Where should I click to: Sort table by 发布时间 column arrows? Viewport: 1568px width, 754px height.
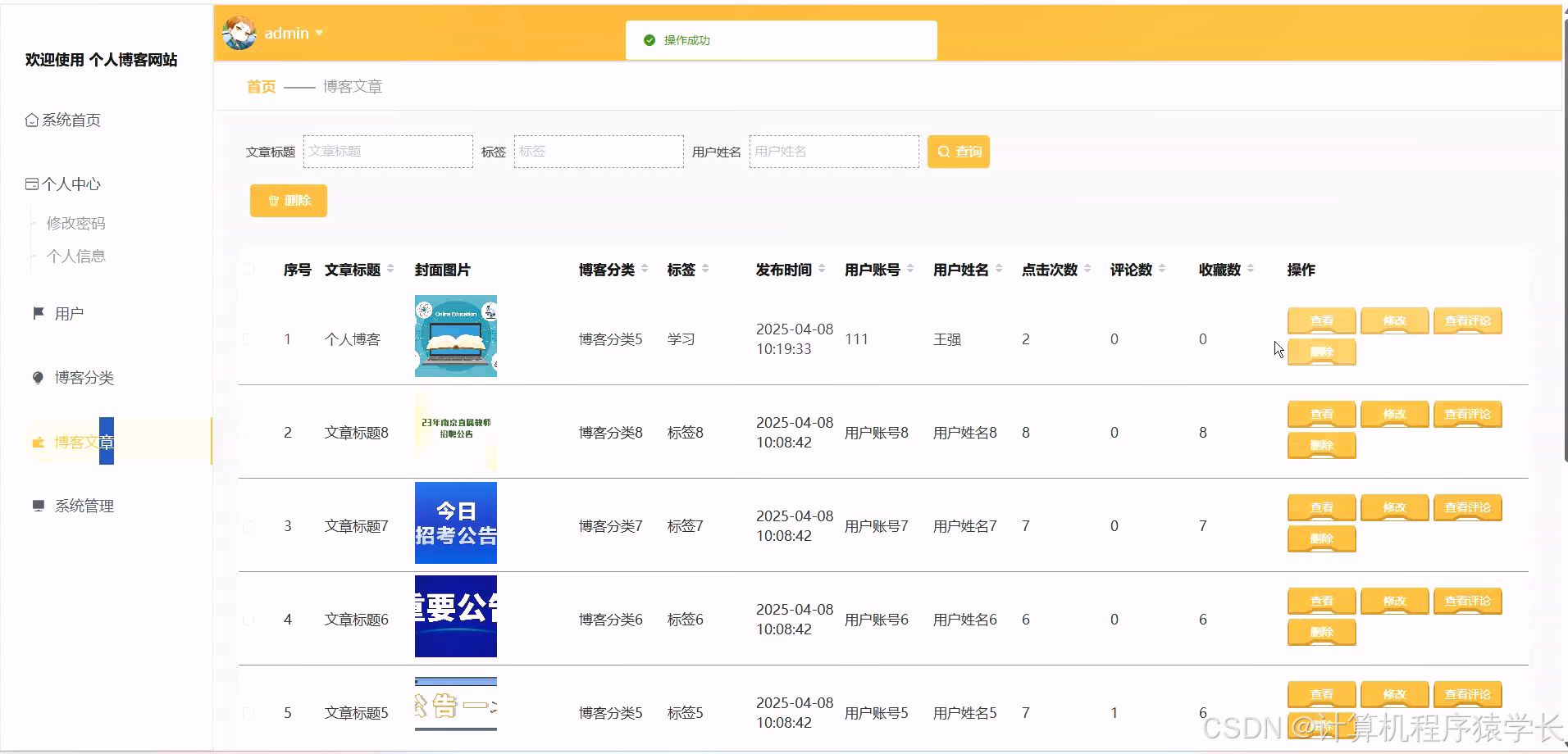click(x=822, y=269)
